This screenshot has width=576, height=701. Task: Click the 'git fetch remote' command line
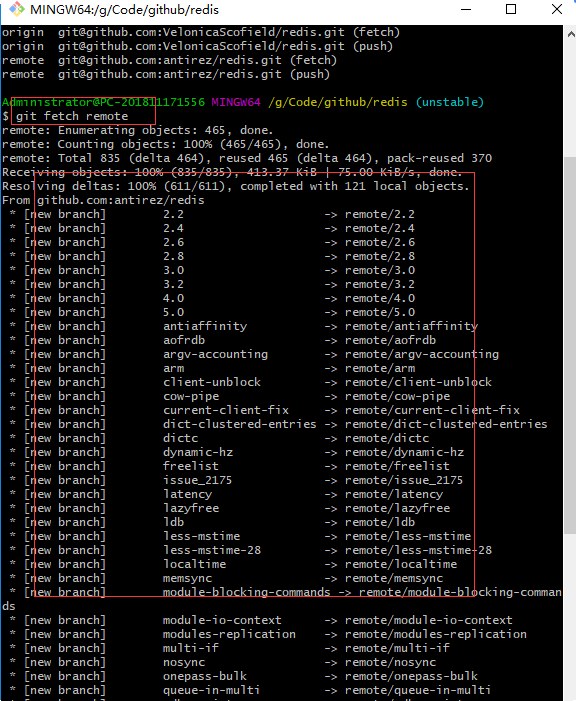[72, 116]
